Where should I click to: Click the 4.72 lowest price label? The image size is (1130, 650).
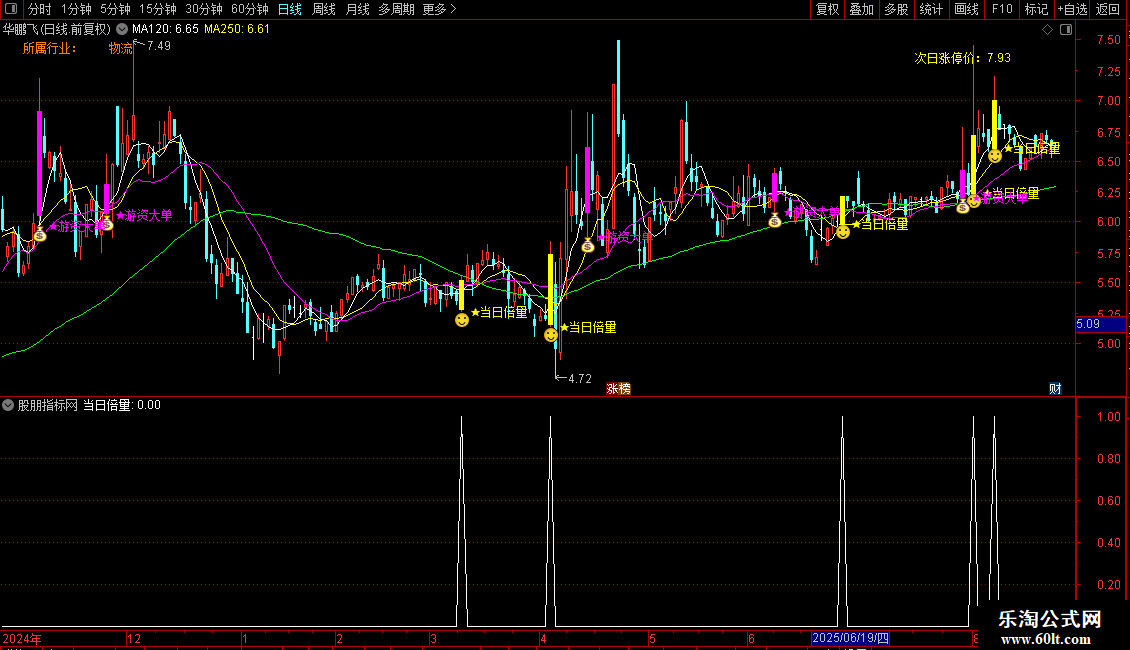tap(579, 378)
